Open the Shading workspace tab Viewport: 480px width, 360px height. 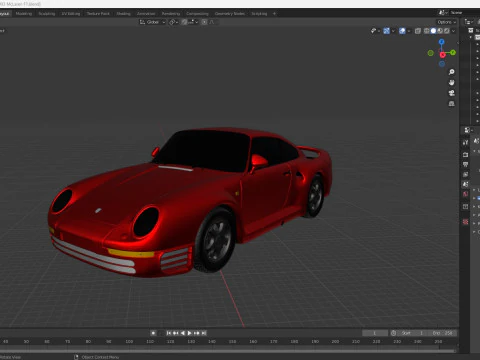[x=123, y=14]
